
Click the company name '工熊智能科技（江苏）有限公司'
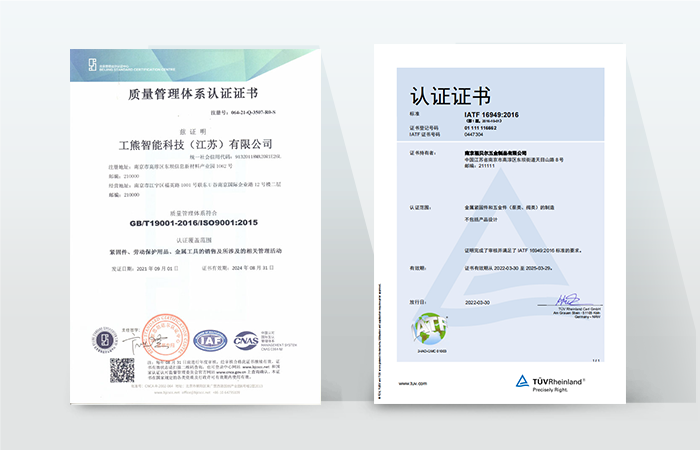pos(195,145)
